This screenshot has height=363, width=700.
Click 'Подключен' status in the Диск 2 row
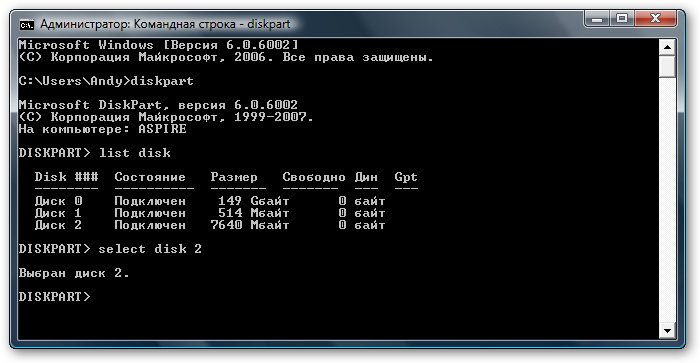pyautogui.click(x=150, y=225)
